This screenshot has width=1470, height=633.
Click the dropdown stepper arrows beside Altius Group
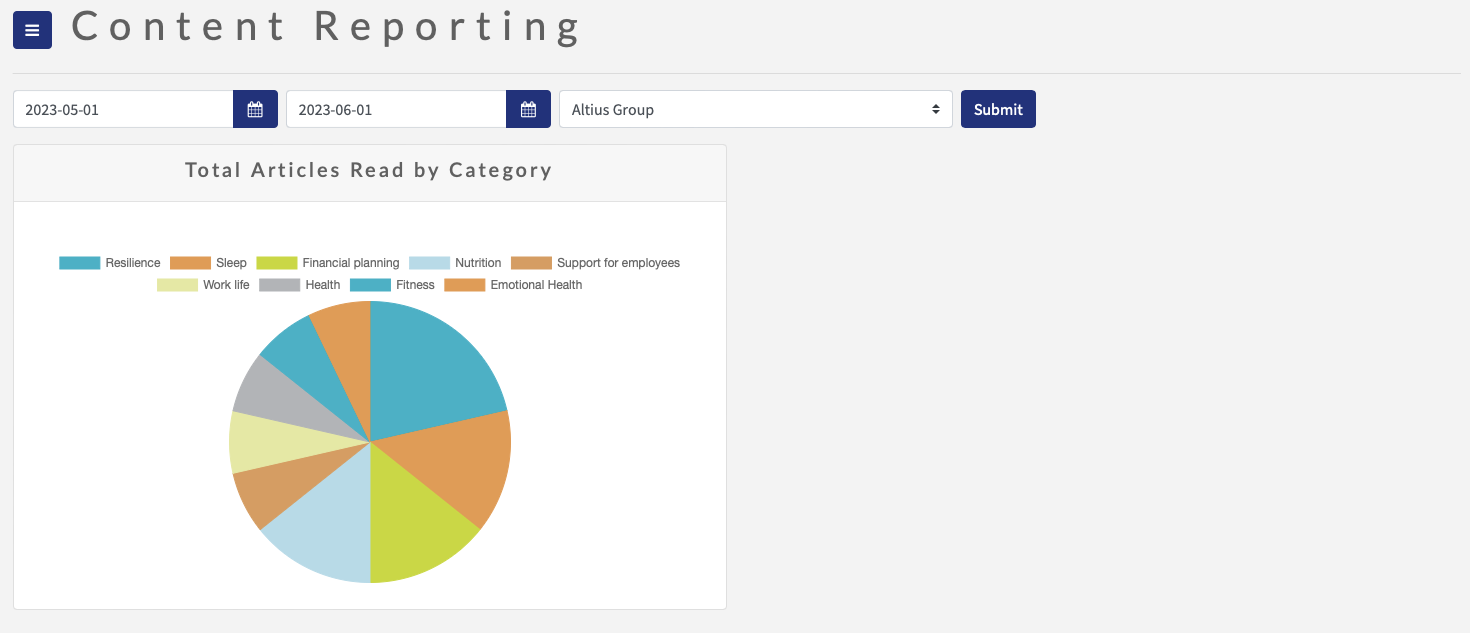pos(936,109)
